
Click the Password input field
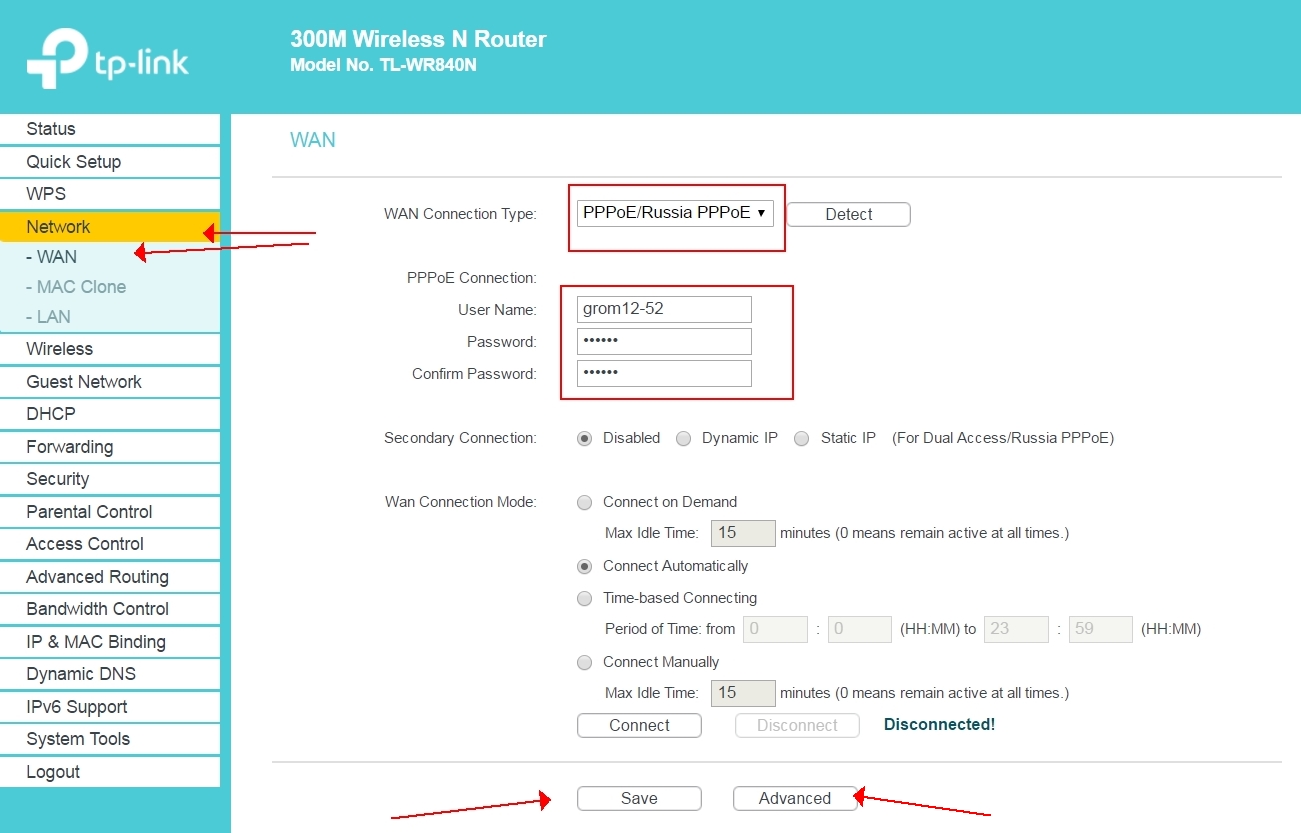(x=664, y=341)
